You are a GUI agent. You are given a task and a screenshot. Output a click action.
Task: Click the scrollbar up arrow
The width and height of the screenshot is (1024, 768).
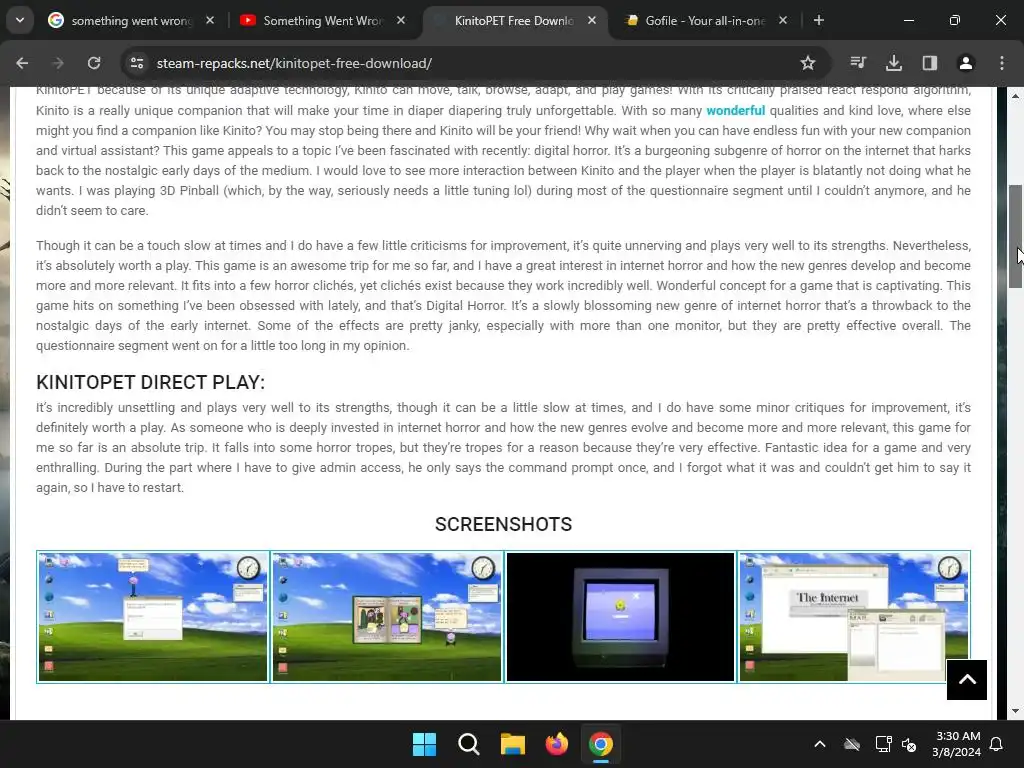pos(1015,96)
